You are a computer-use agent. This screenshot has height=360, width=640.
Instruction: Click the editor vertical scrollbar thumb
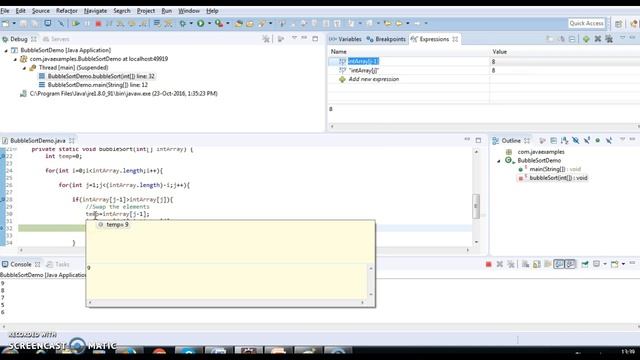[x=476, y=206]
